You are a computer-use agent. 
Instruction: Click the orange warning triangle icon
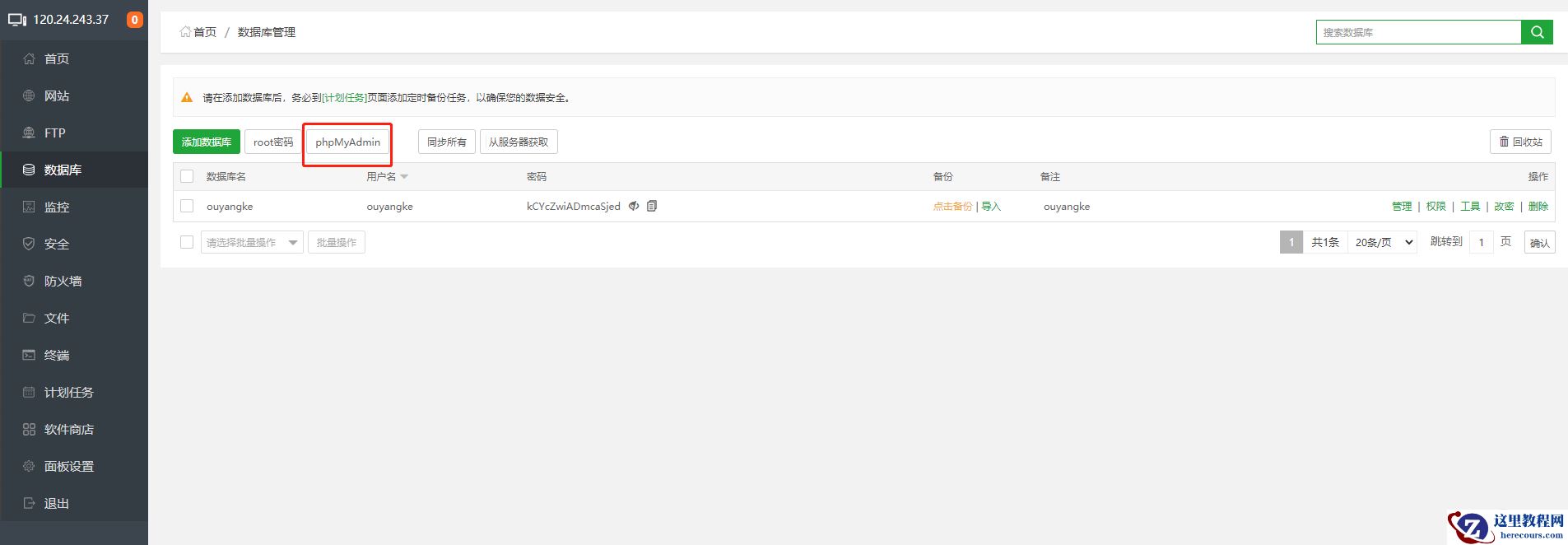pyautogui.click(x=187, y=97)
